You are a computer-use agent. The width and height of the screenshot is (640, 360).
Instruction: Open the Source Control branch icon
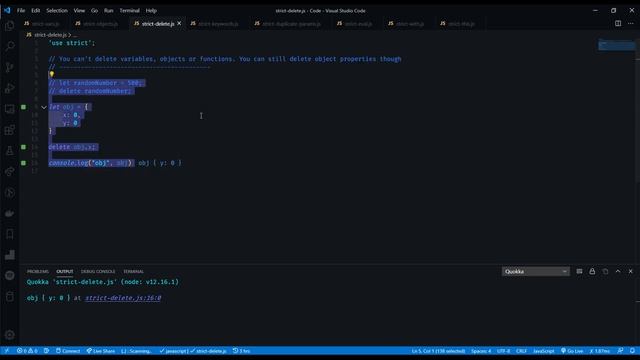(9, 67)
